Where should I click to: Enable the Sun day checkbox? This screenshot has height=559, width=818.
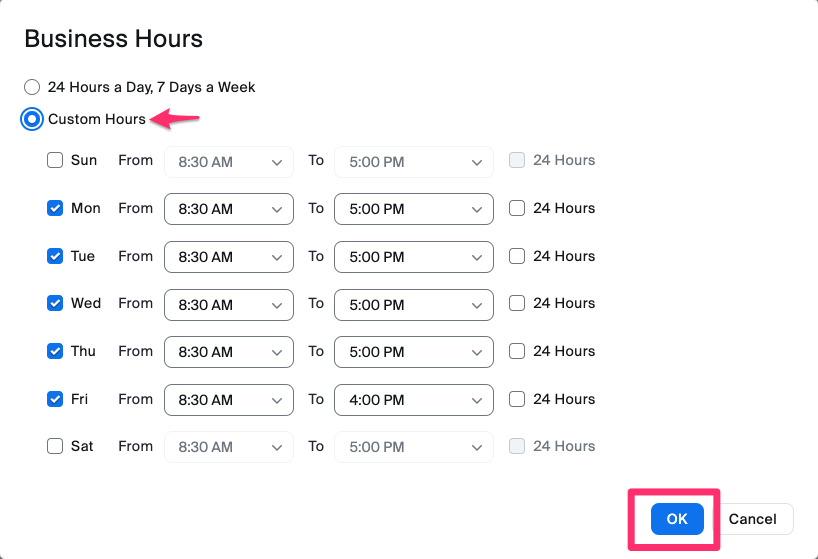click(55, 160)
